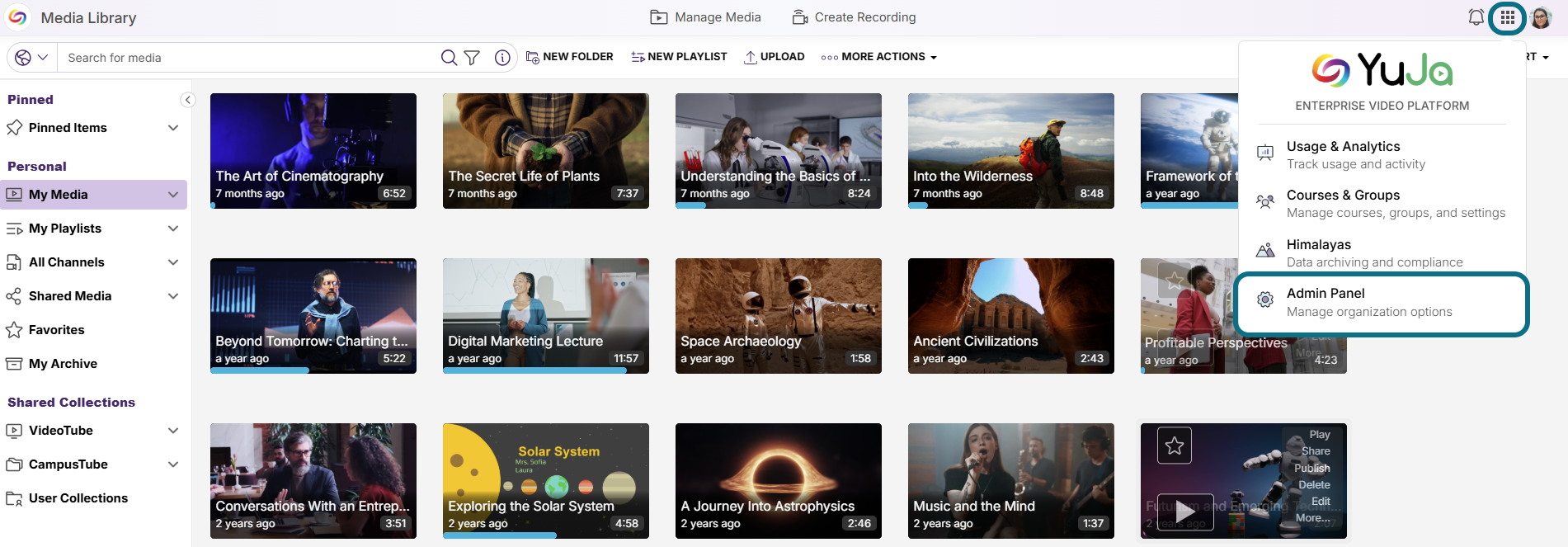This screenshot has width=1568, height=547.
Task: Open Into the Wilderness video
Action: [x=1011, y=151]
